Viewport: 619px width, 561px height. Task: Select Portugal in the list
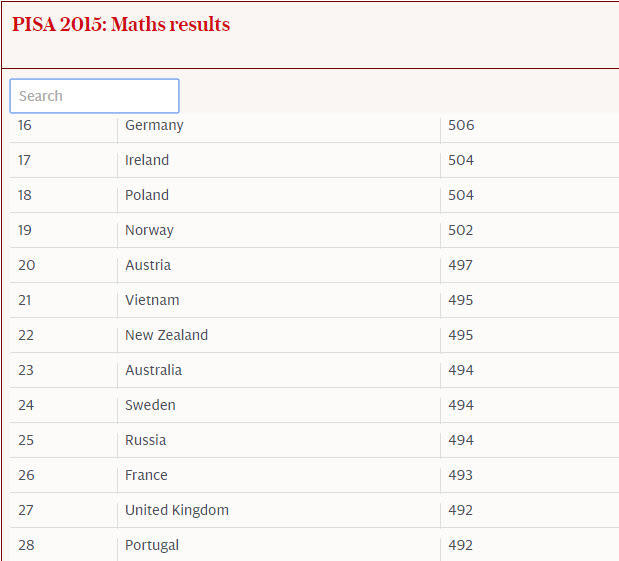pos(152,545)
